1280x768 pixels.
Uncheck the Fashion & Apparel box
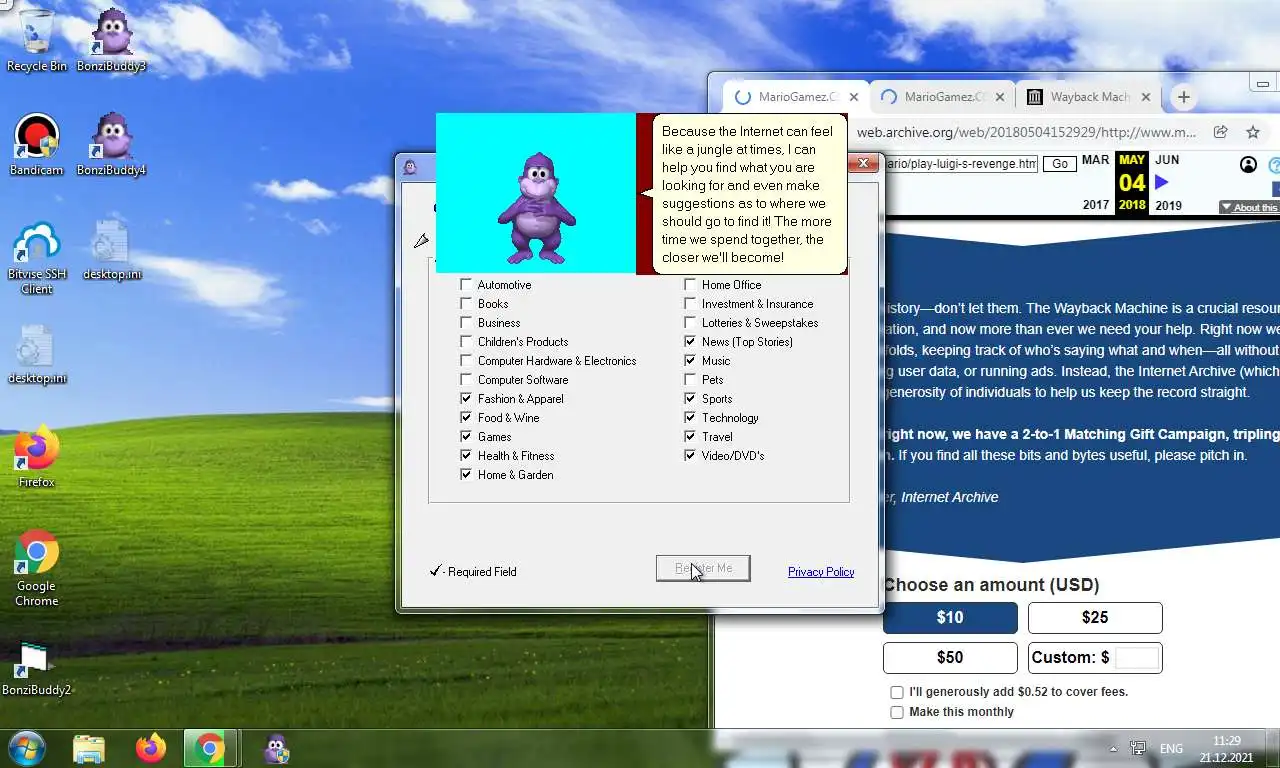(466, 399)
